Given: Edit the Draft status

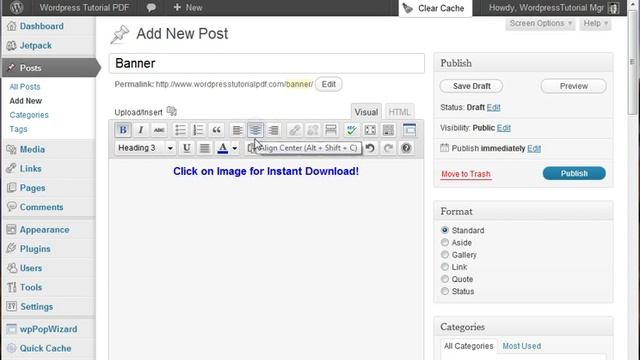Looking at the screenshot, I should click(493, 107).
